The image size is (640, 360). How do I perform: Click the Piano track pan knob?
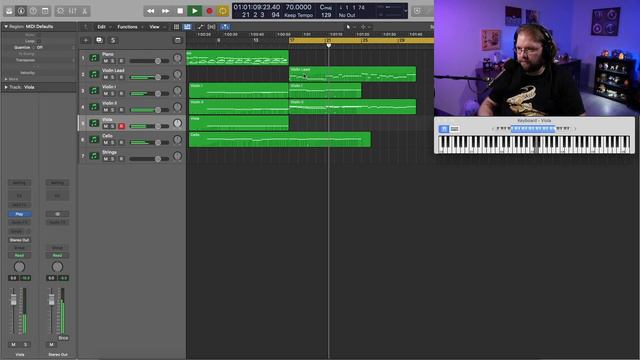(x=177, y=58)
